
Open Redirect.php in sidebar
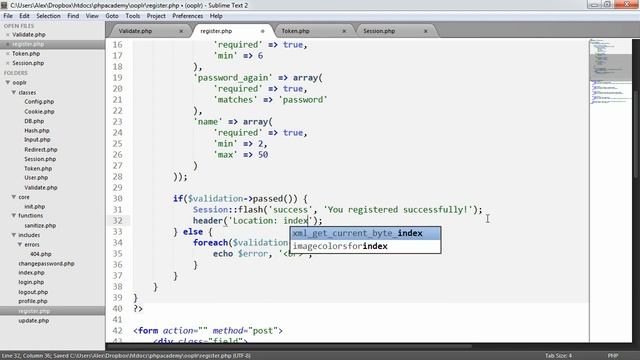41,150
